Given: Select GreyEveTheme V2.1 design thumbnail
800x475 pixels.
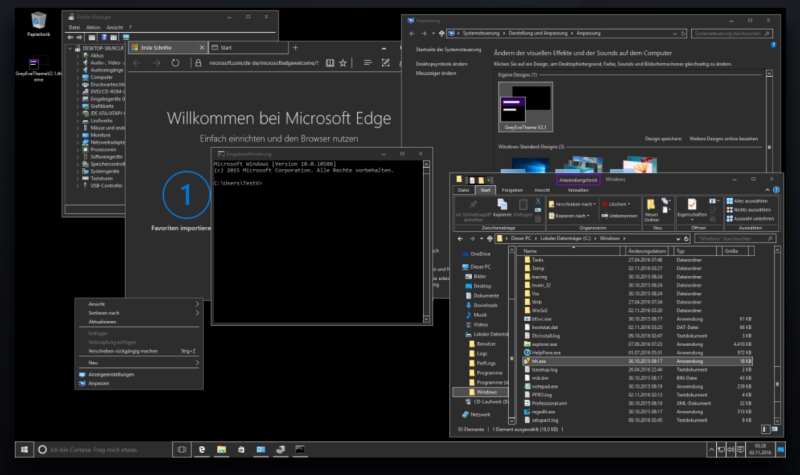Looking at the screenshot, I should 526,107.
